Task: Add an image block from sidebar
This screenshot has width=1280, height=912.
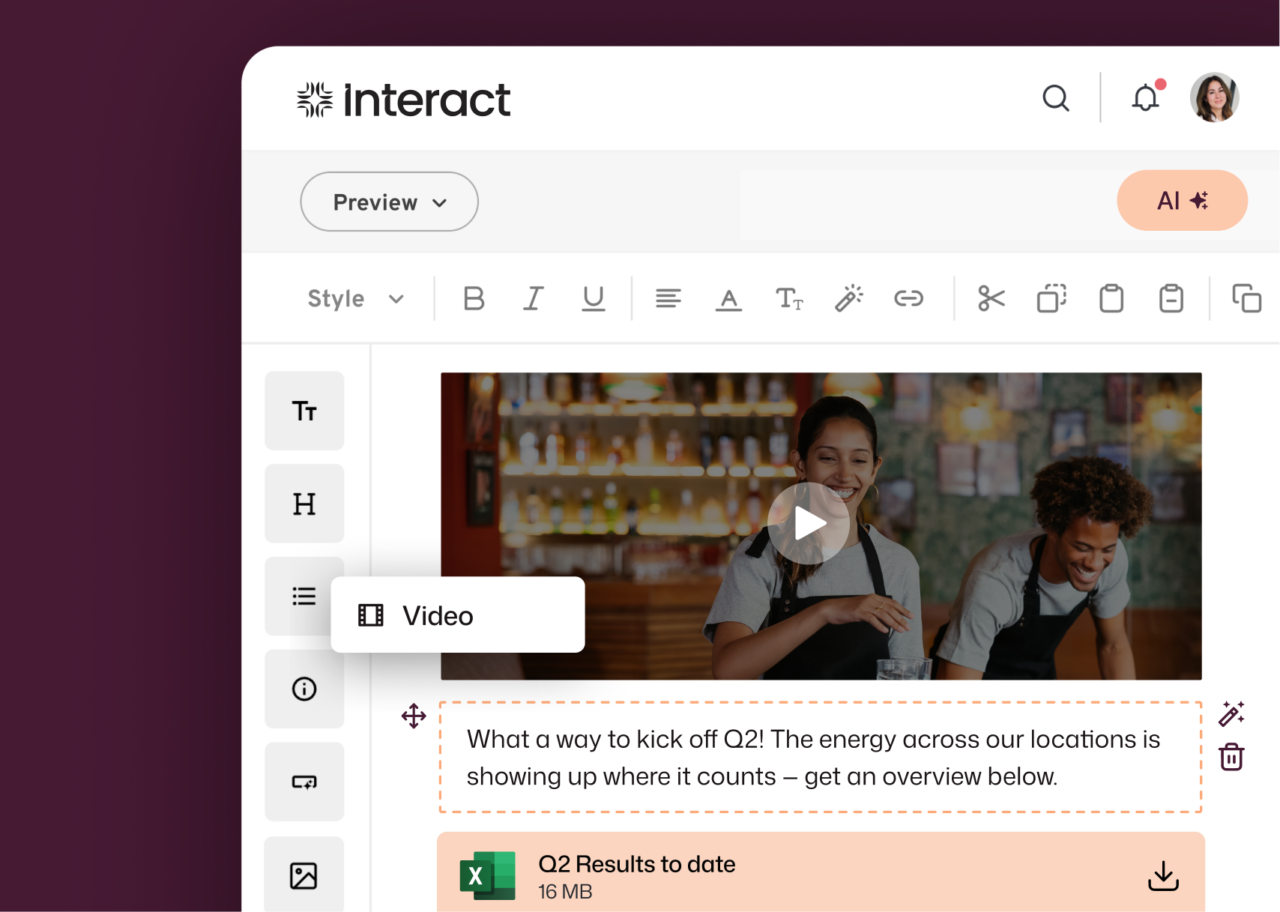Action: pyautogui.click(x=304, y=875)
